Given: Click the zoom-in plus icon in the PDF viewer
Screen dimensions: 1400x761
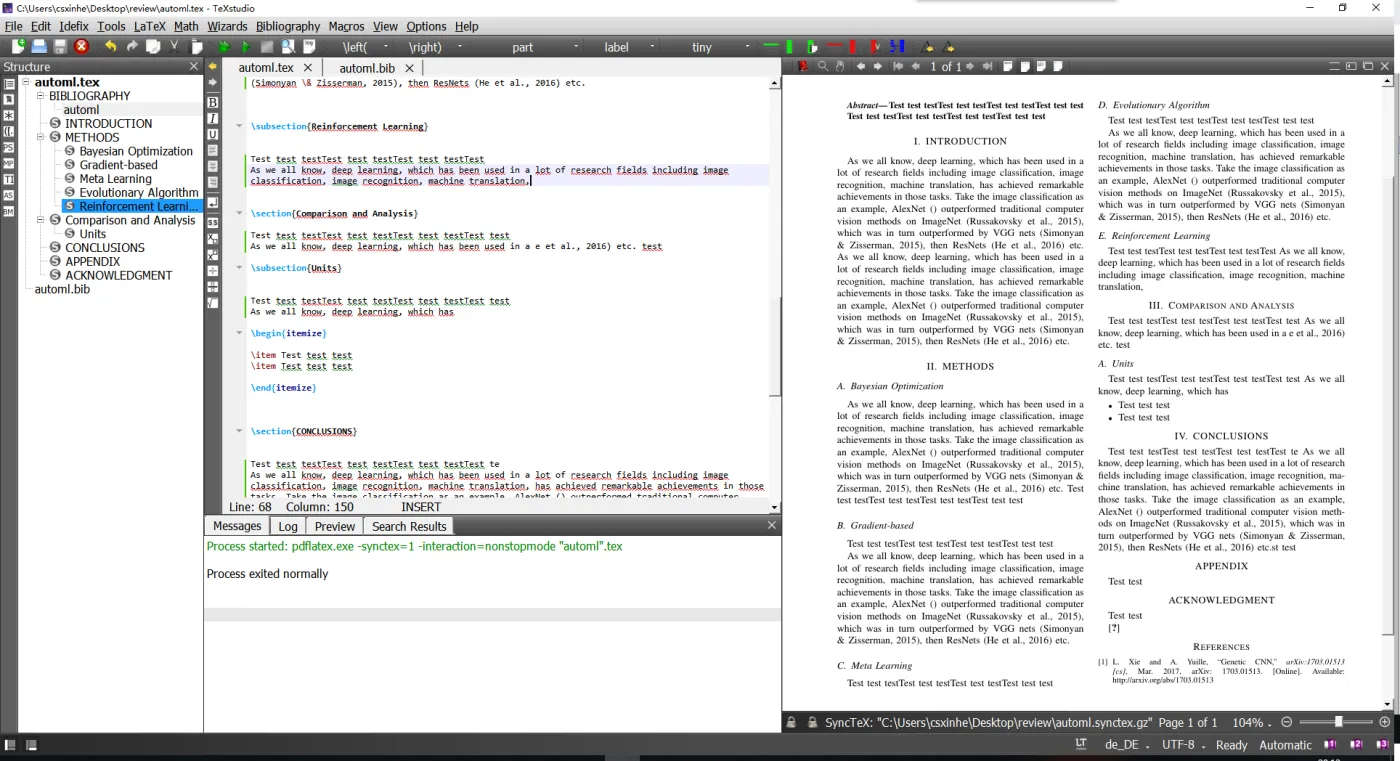Looking at the screenshot, I should pos(1384,722).
